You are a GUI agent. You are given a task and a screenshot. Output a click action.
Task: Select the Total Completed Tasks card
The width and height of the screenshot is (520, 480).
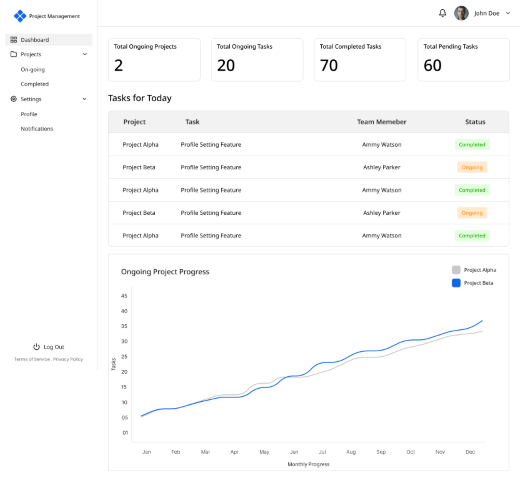point(360,60)
